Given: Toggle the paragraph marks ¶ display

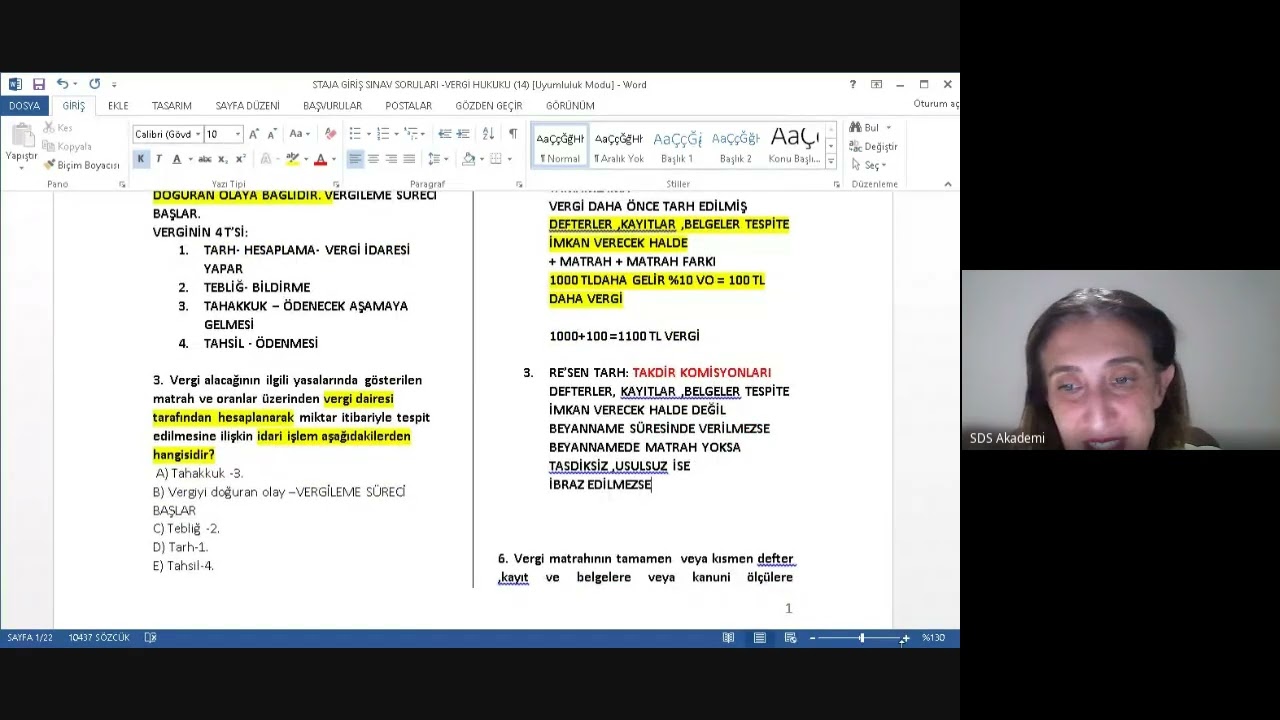Looking at the screenshot, I should pos(513,134).
